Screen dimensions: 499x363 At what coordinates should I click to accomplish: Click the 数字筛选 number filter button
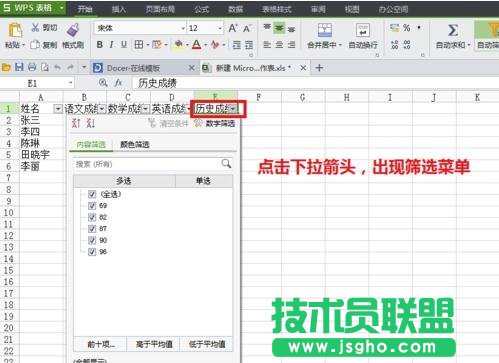215,123
